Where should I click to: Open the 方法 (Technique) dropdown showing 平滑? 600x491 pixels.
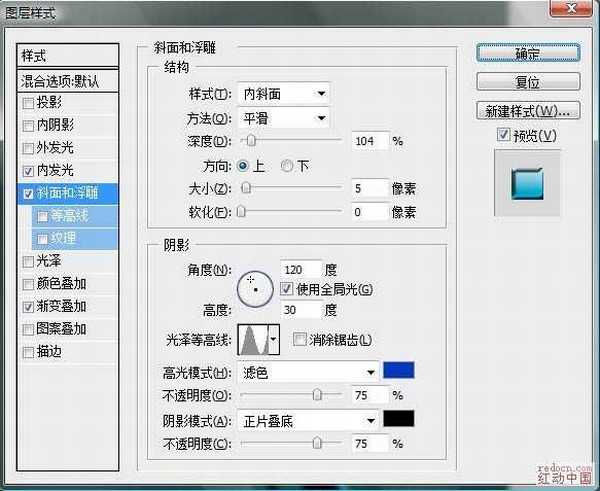(x=284, y=118)
